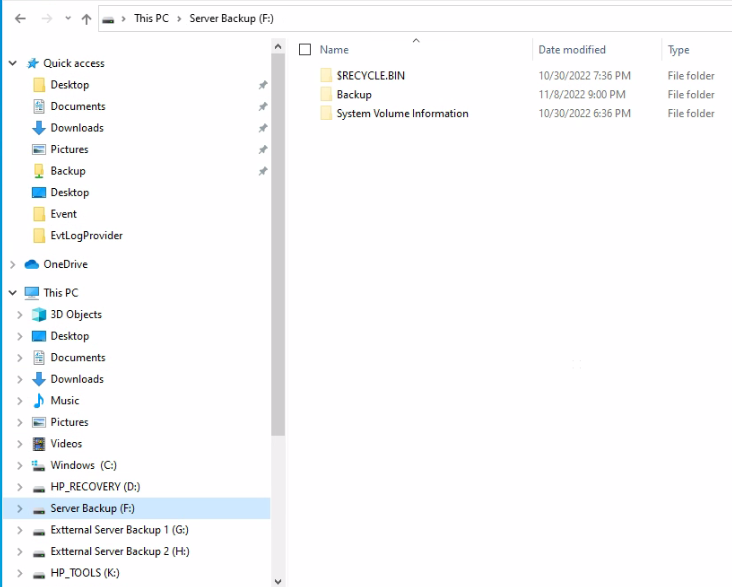Expand the OneDrive node
The width and height of the screenshot is (732, 587).
(13, 264)
